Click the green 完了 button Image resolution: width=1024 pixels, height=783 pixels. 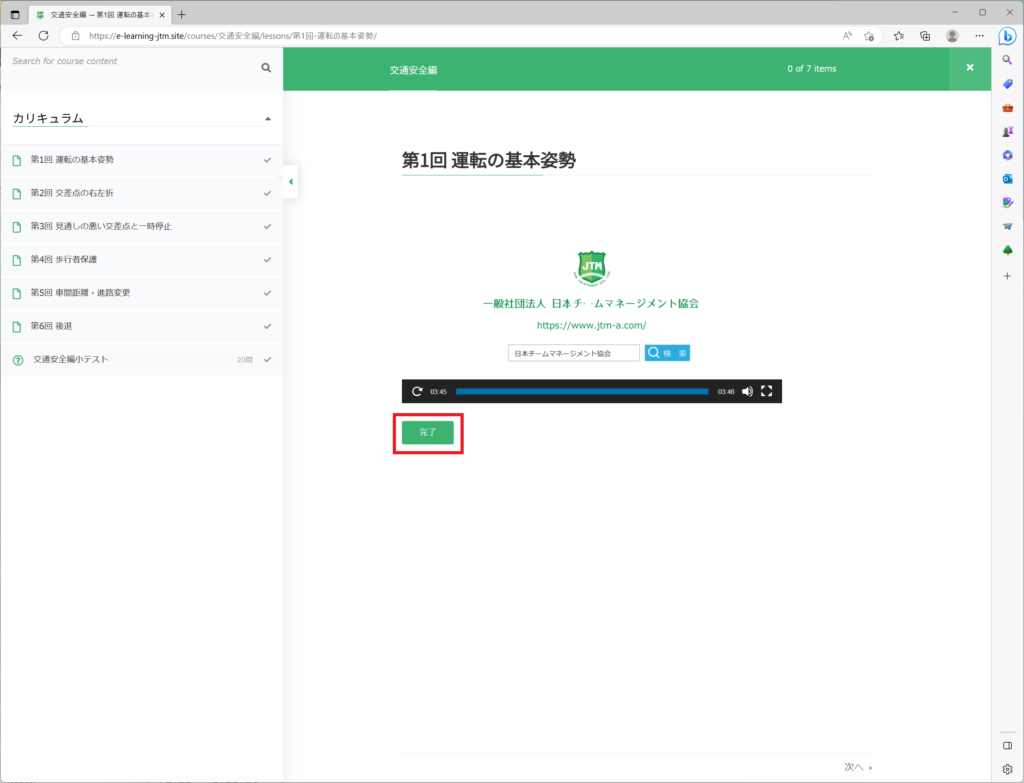point(427,432)
